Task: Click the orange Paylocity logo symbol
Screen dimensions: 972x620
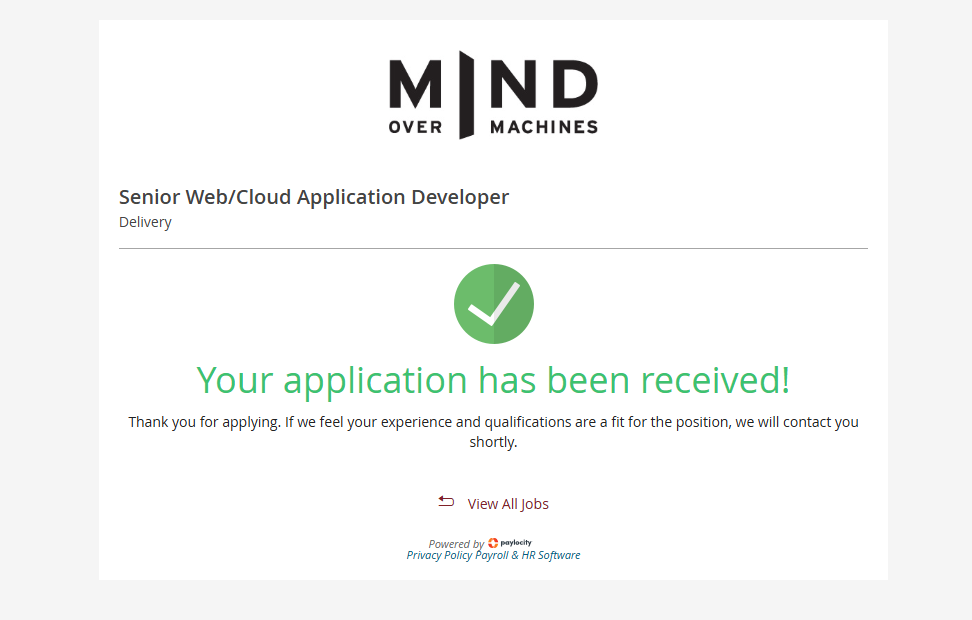Action: [x=493, y=543]
